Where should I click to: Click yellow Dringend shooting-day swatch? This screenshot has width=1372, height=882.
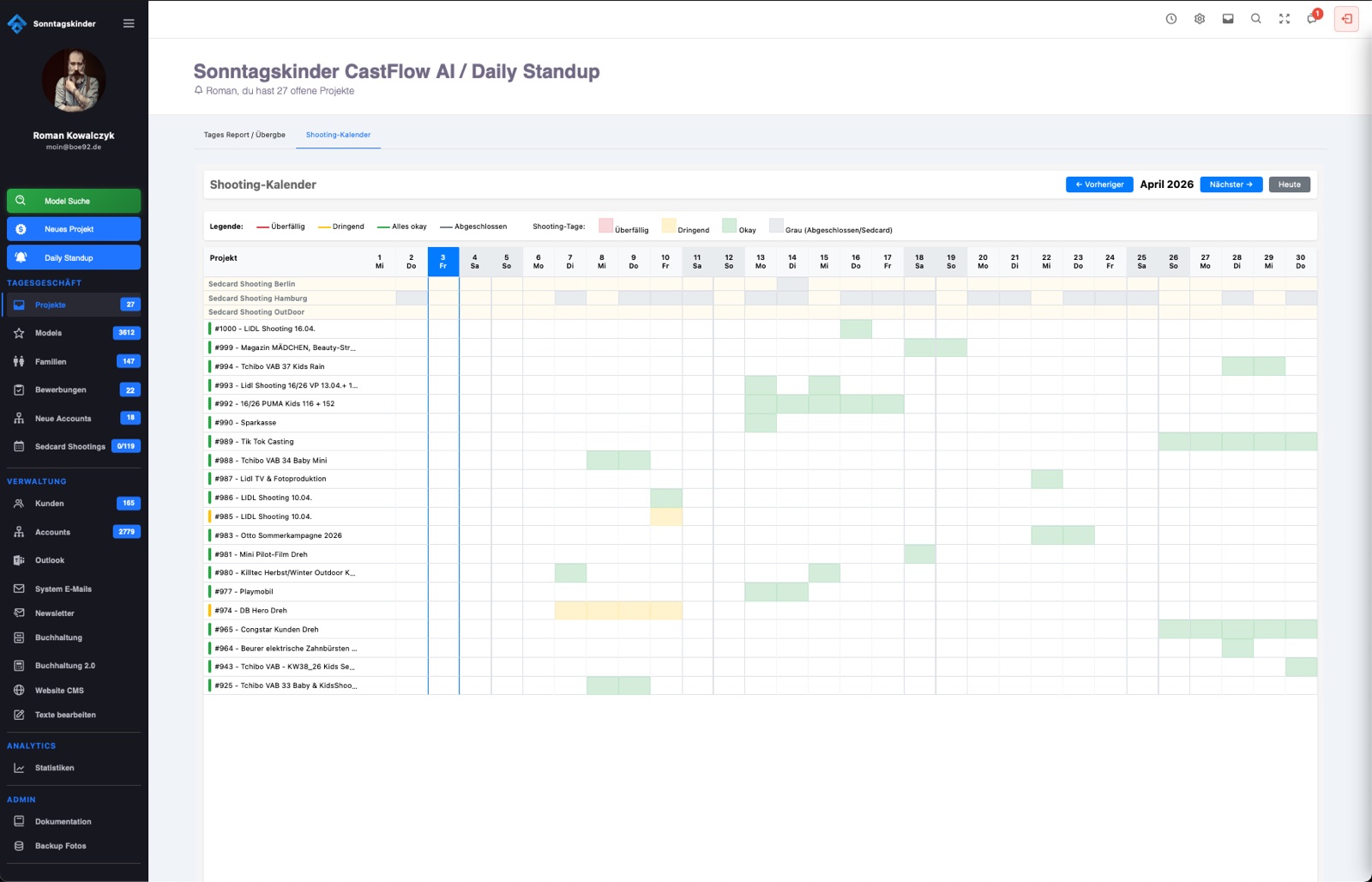pyautogui.click(x=669, y=226)
